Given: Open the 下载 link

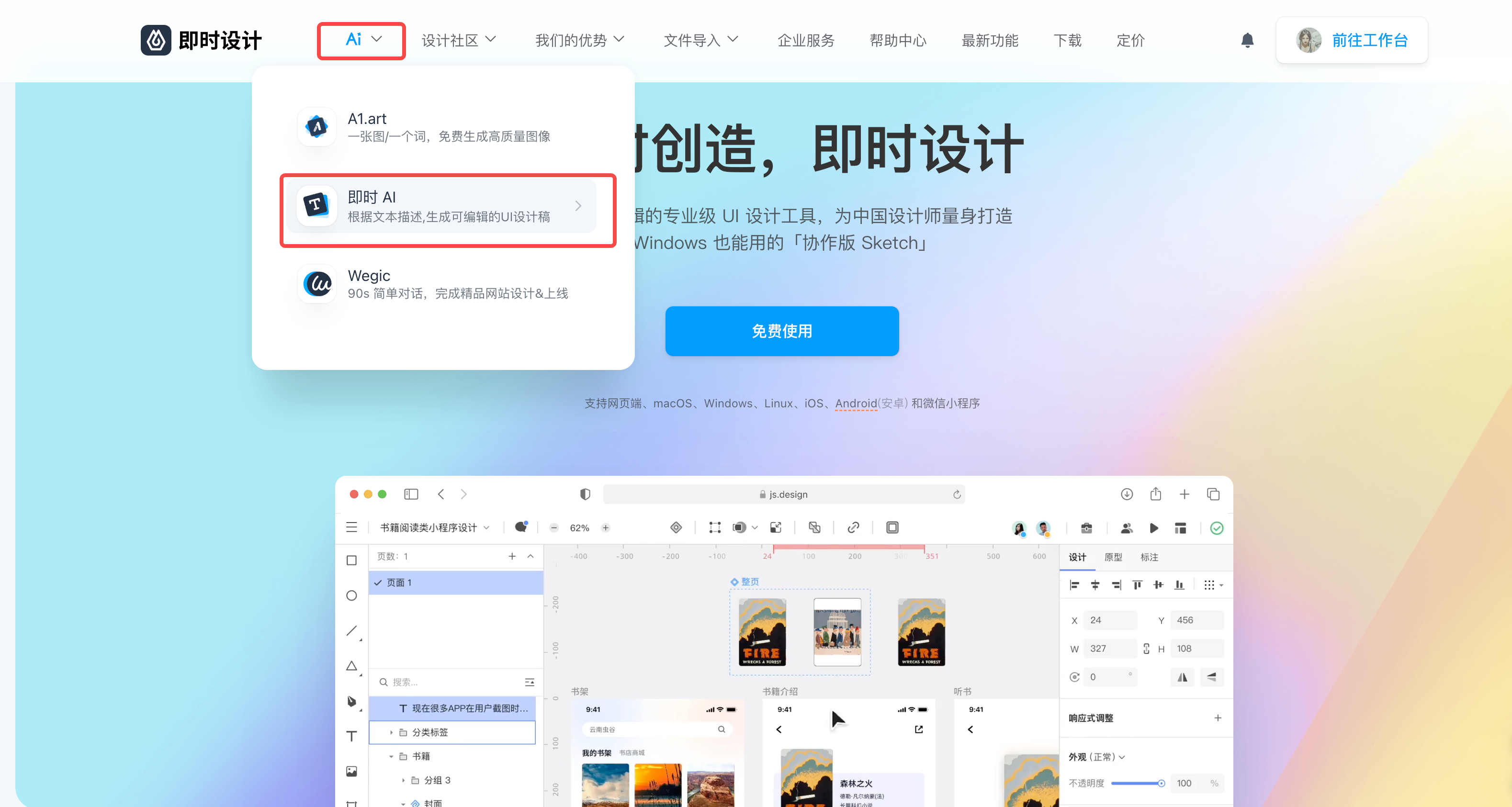Looking at the screenshot, I should (1067, 40).
